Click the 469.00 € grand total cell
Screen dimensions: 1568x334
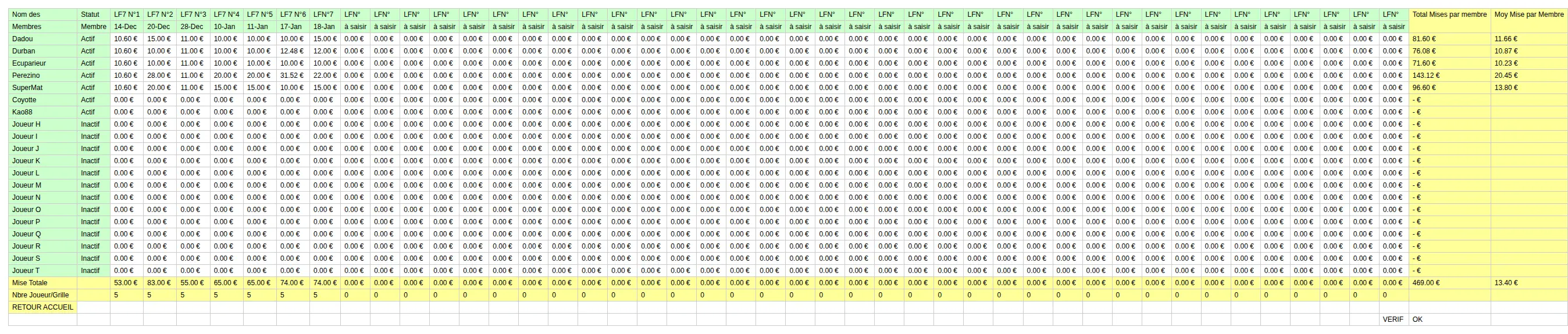click(x=1449, y=283)
